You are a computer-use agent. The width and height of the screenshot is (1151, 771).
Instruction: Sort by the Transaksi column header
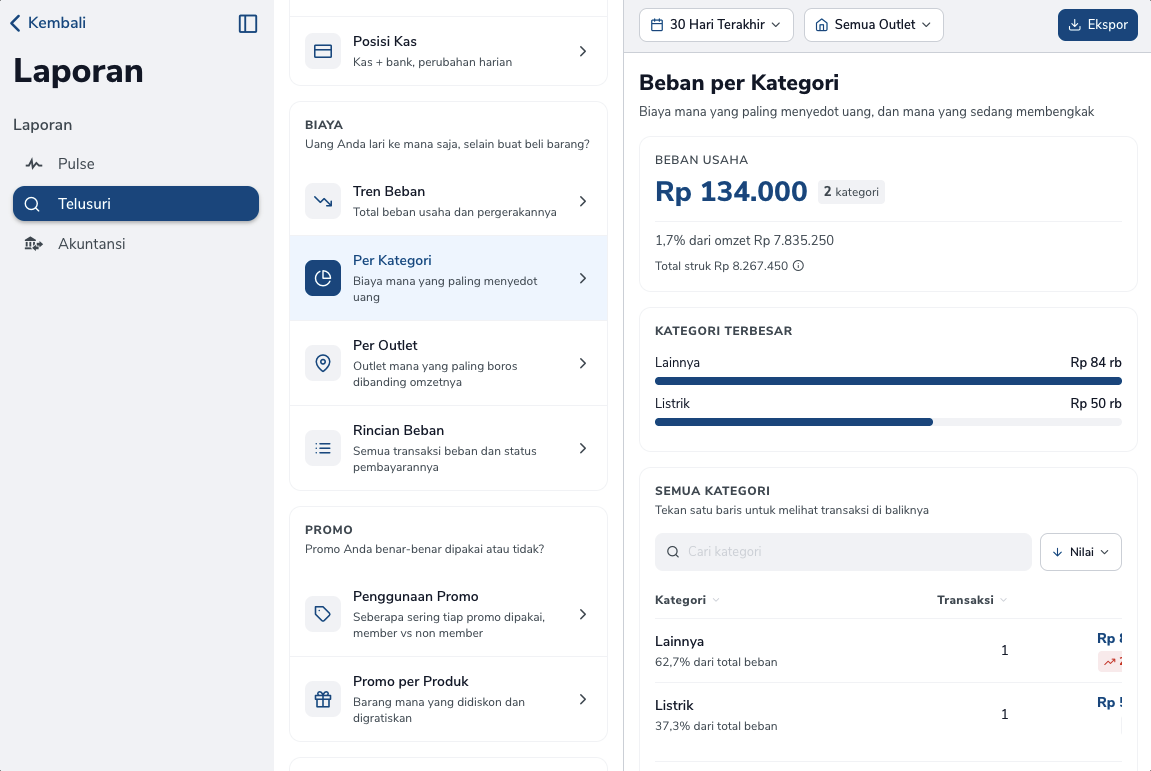[x=972, y=600]
